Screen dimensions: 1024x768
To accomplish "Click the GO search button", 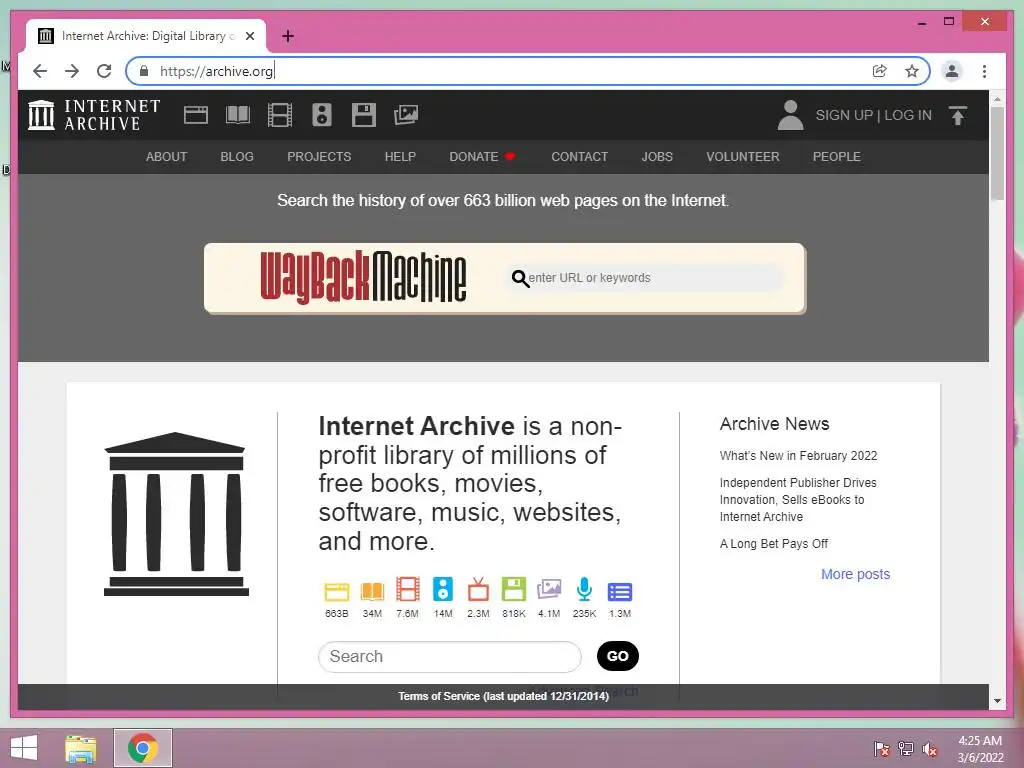I will 618,656.
